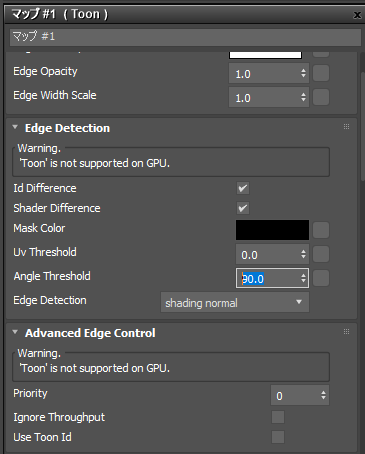The height and width of the screenshot is (454, 365).
Task: Uncheck the Shader Difference checkbox
Action: (243, 208)
